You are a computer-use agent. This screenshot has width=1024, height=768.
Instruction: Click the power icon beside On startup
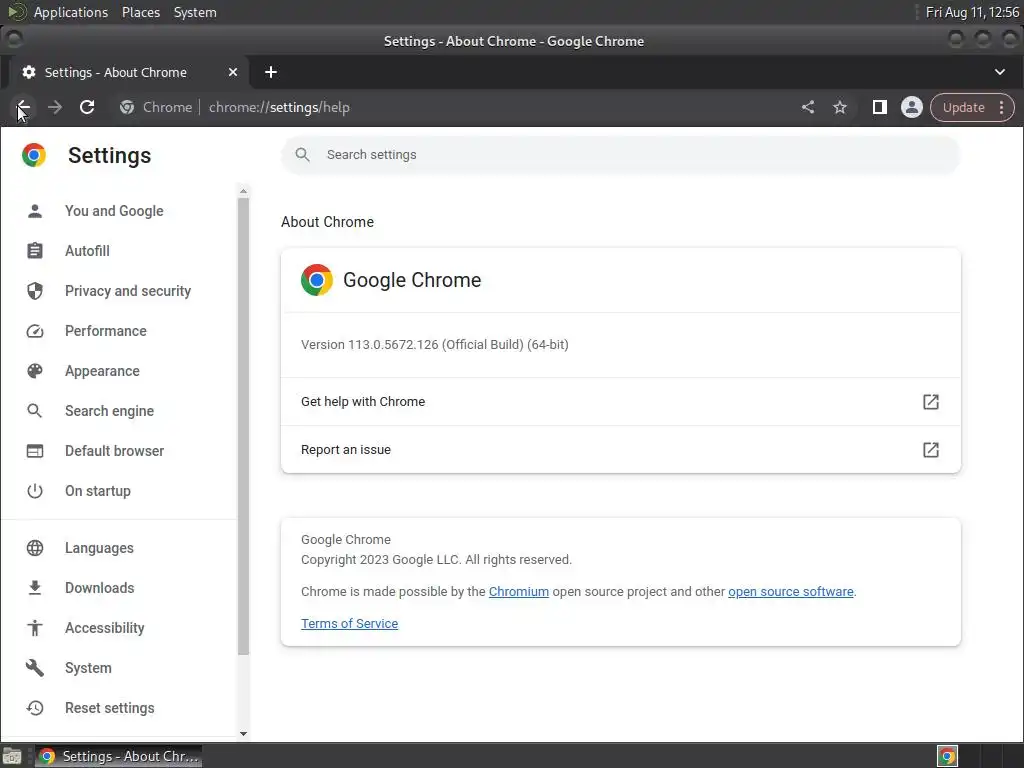pos(35,491)
